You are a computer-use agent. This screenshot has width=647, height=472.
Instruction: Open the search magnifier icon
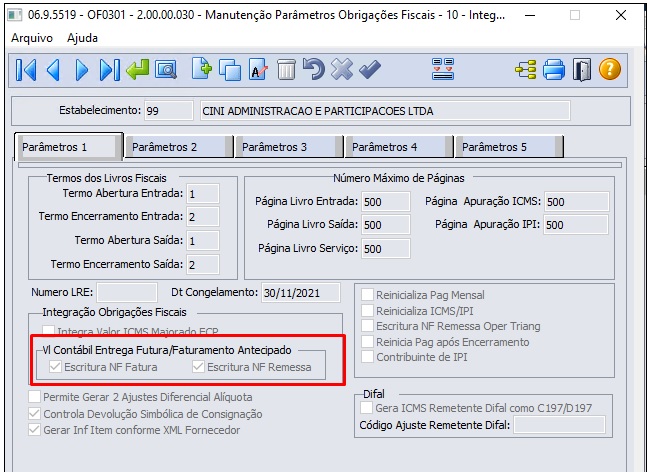[x=166, y=70]
